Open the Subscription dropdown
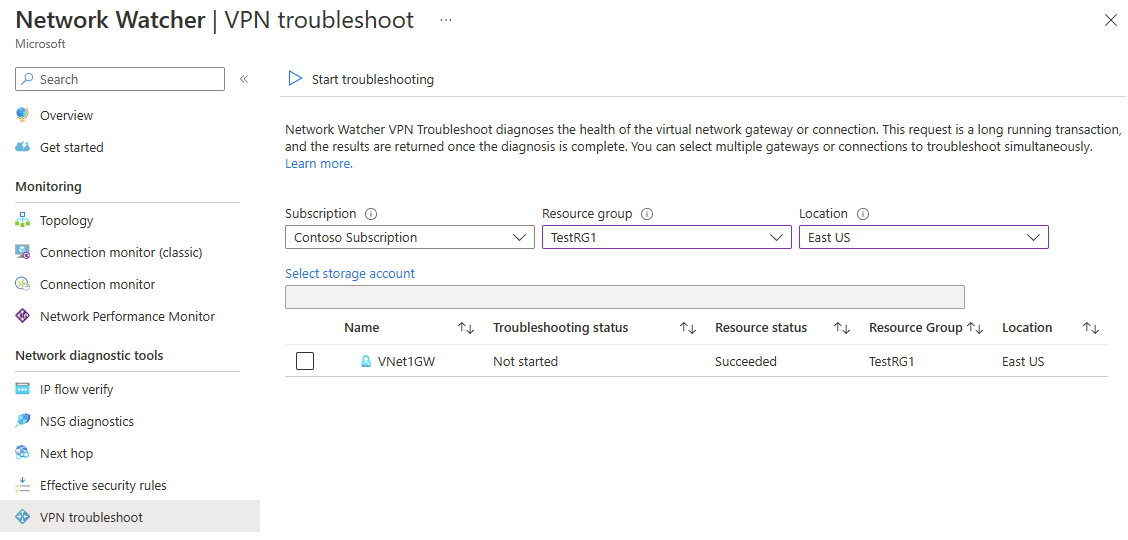 click(x=410, y=238)
